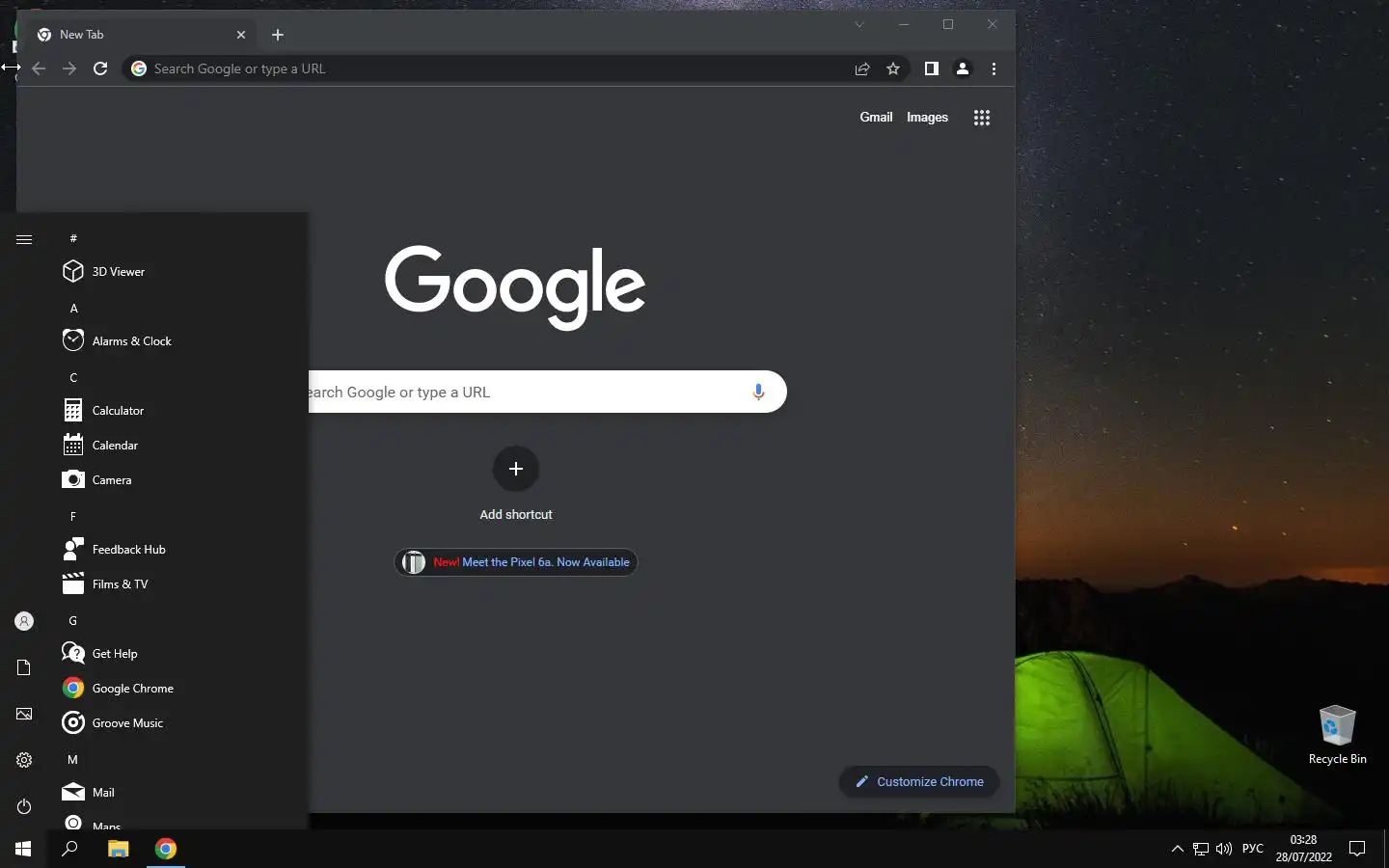Click Chrome icon on taskbar

166,849
